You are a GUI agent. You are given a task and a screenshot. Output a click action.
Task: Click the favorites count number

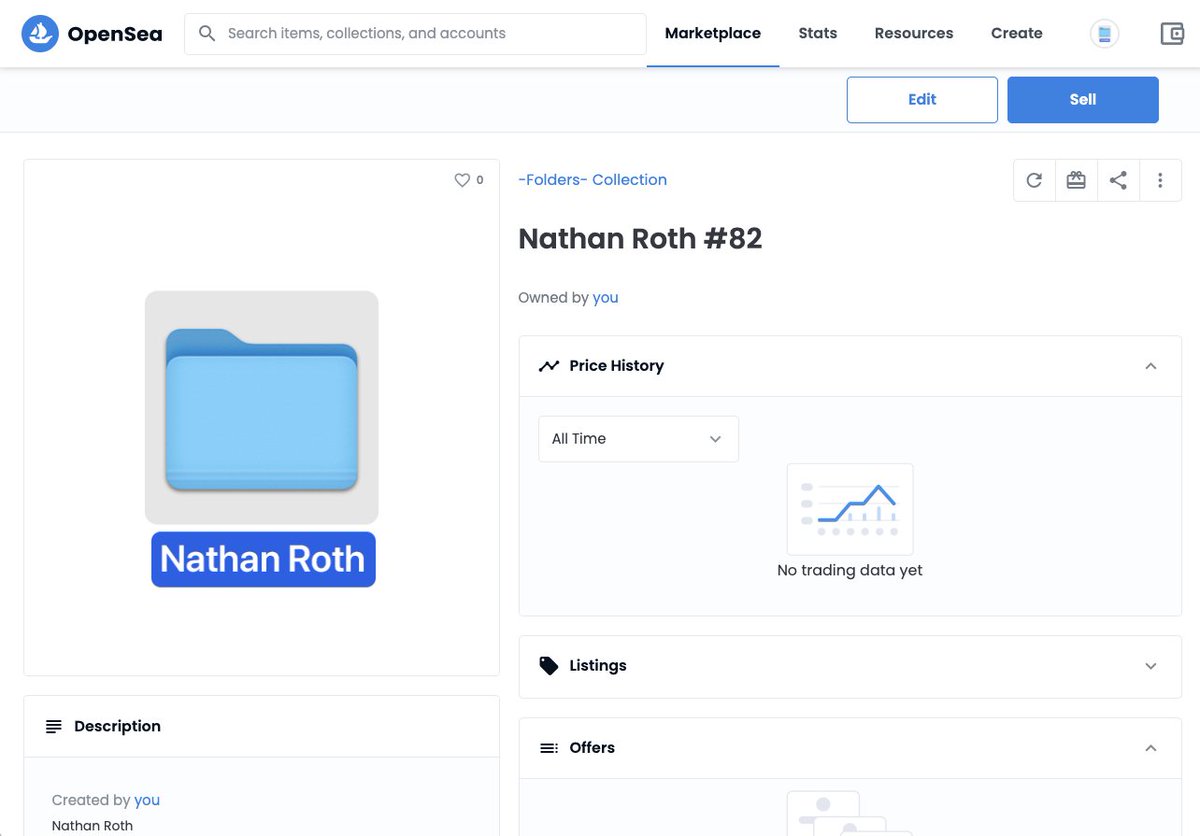(x=480, y=181)
